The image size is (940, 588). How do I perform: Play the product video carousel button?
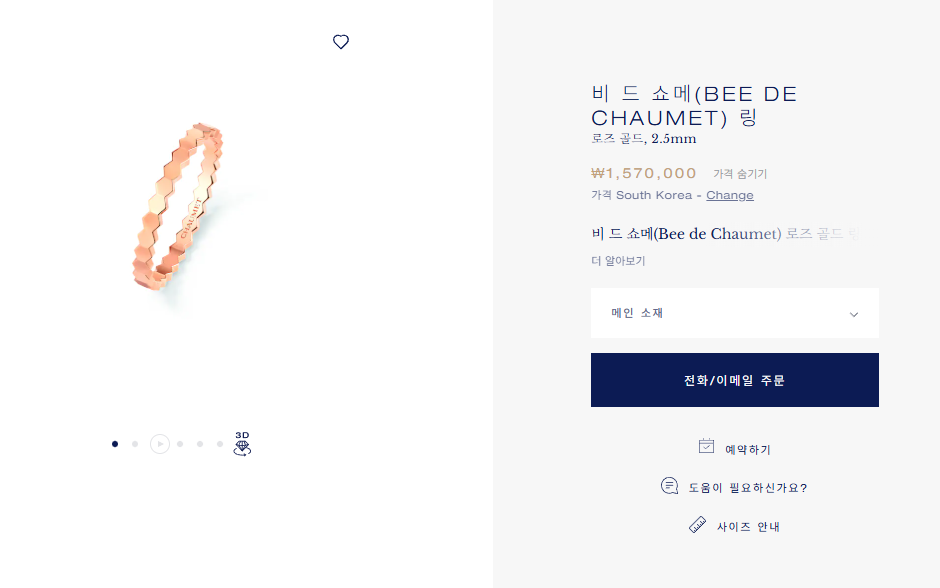pyautogui.click(x=159, y=444)
